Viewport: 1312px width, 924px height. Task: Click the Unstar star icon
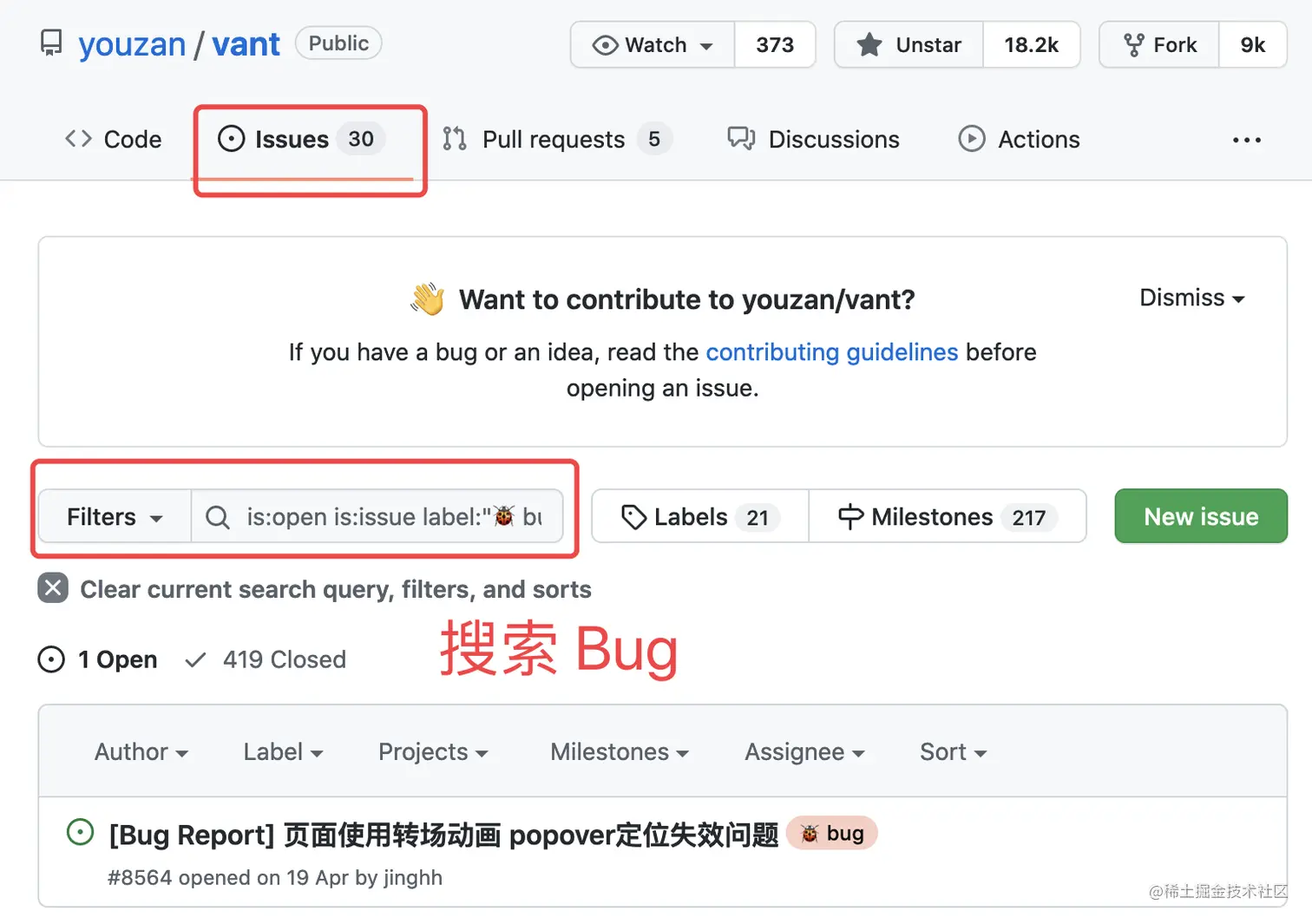click(869, 45)
